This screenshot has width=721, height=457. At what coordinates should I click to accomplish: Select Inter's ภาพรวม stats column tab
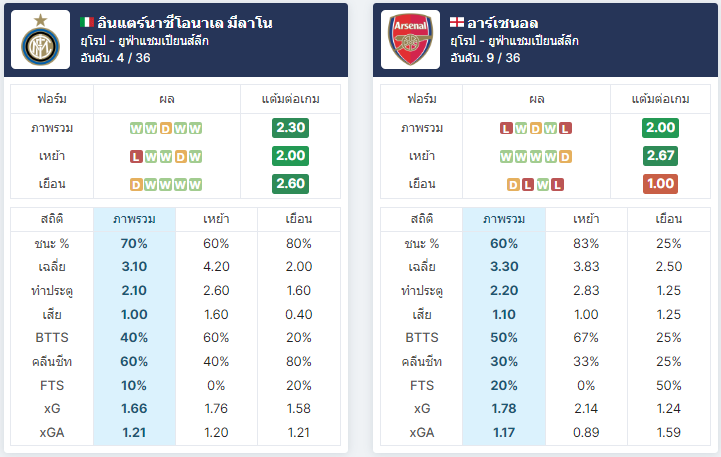(x=134, y=219)
